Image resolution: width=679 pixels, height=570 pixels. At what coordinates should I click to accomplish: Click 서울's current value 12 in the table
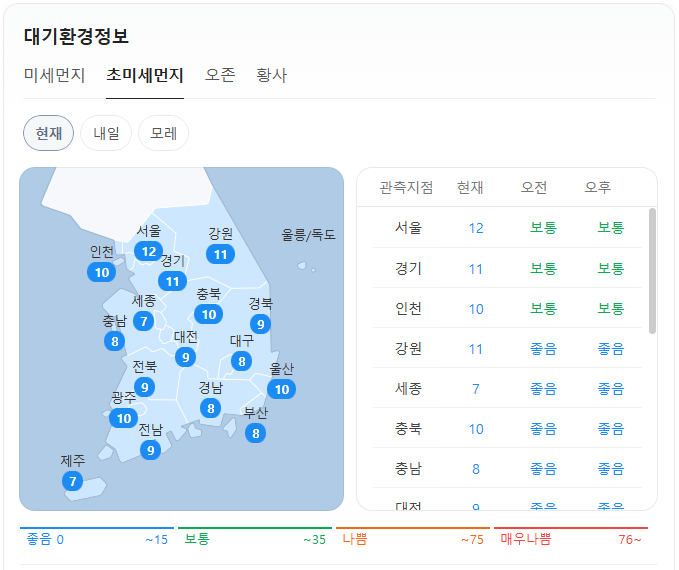(x=476, y=228)
